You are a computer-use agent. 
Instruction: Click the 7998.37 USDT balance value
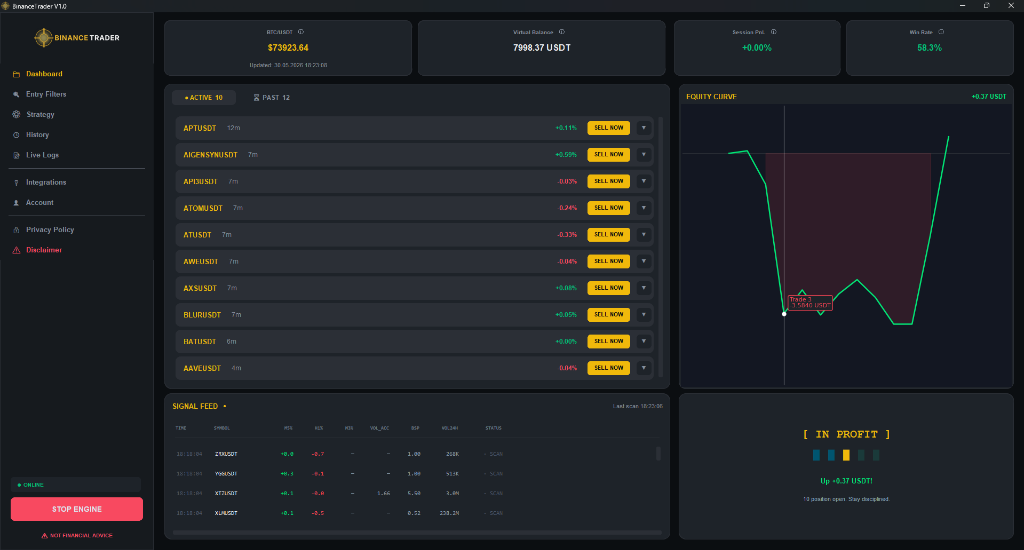point(542,48)
